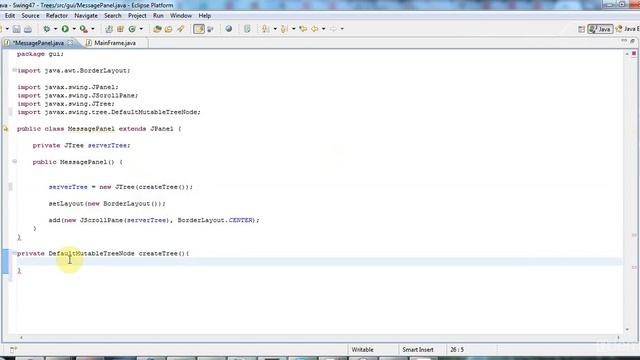Viewport: 640px width, 360px height.
Task: Toggle Mark Occurrences toolbar button
Action: click(x=199, y=29)
